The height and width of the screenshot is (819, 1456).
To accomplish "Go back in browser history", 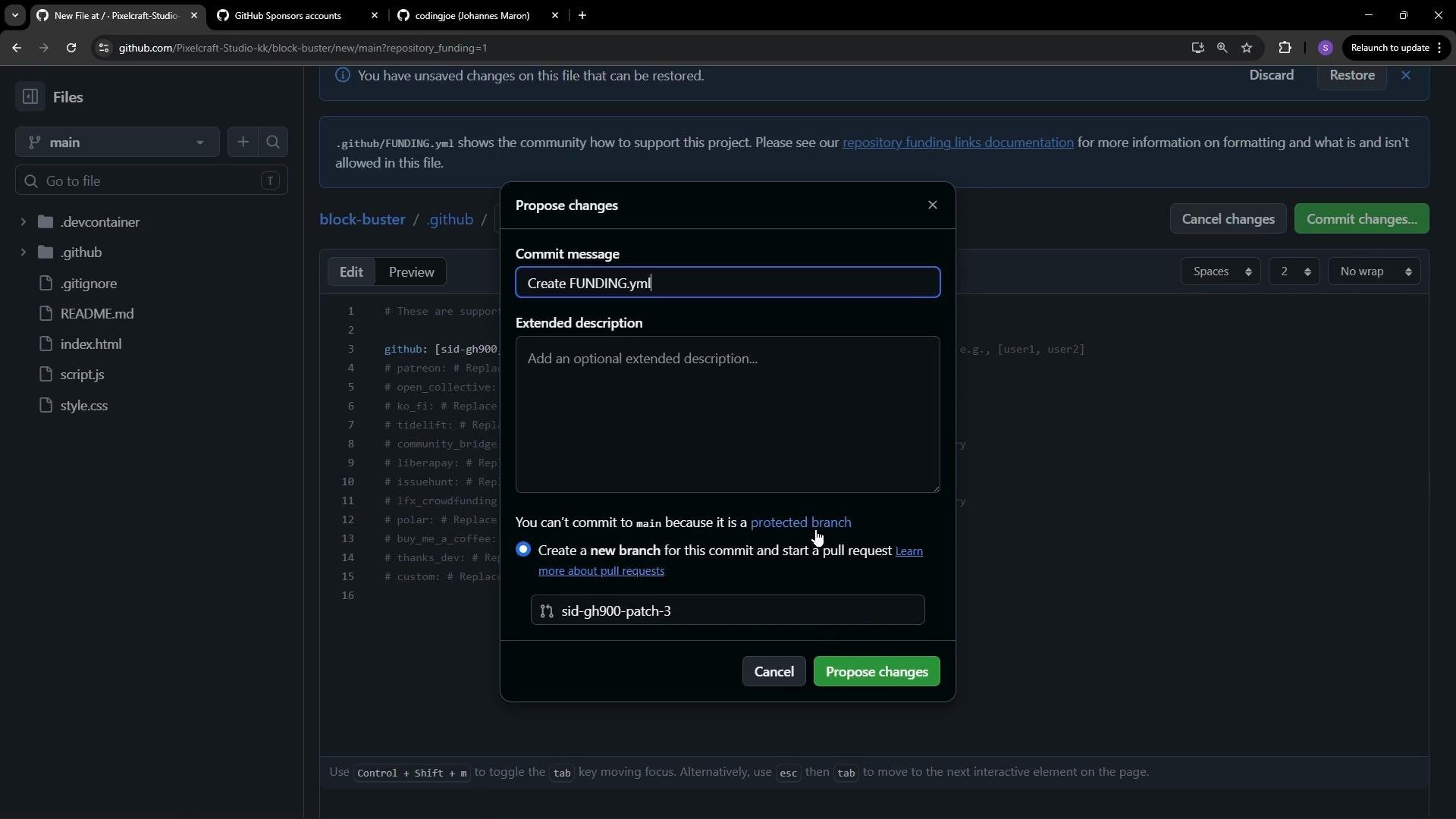I will tap(17, 48).
